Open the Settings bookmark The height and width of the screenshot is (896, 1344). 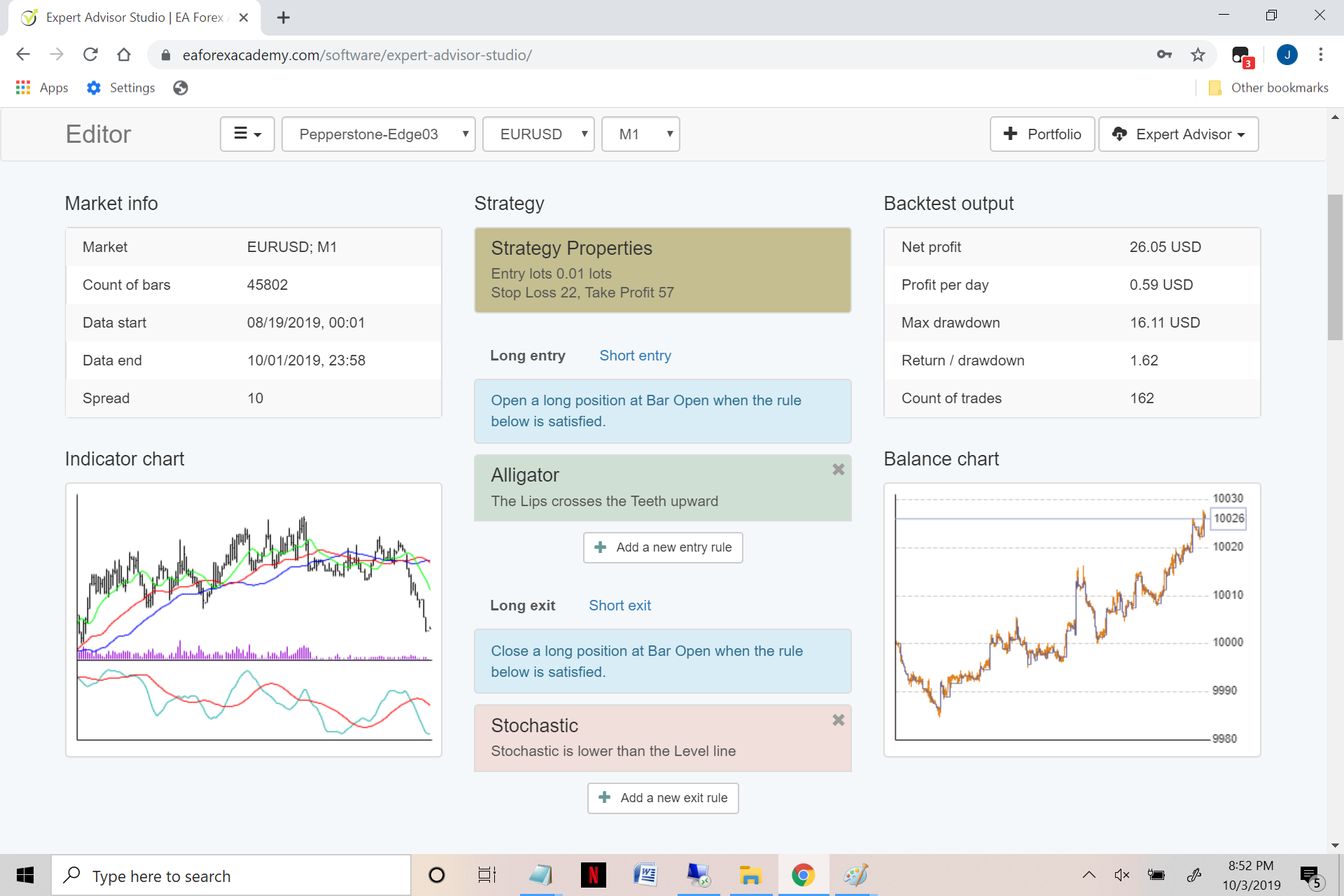(x=120, y=87)
